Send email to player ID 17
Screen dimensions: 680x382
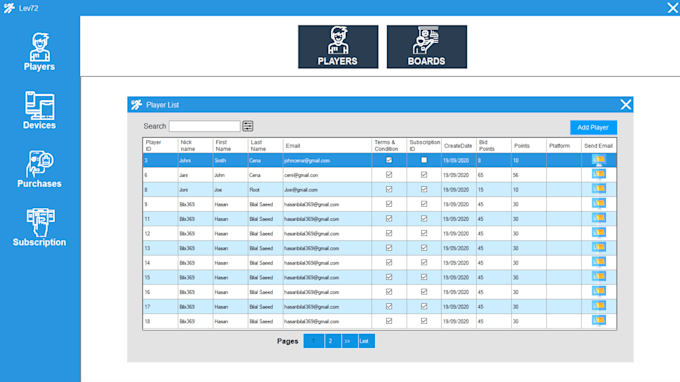tap(599, 307)
